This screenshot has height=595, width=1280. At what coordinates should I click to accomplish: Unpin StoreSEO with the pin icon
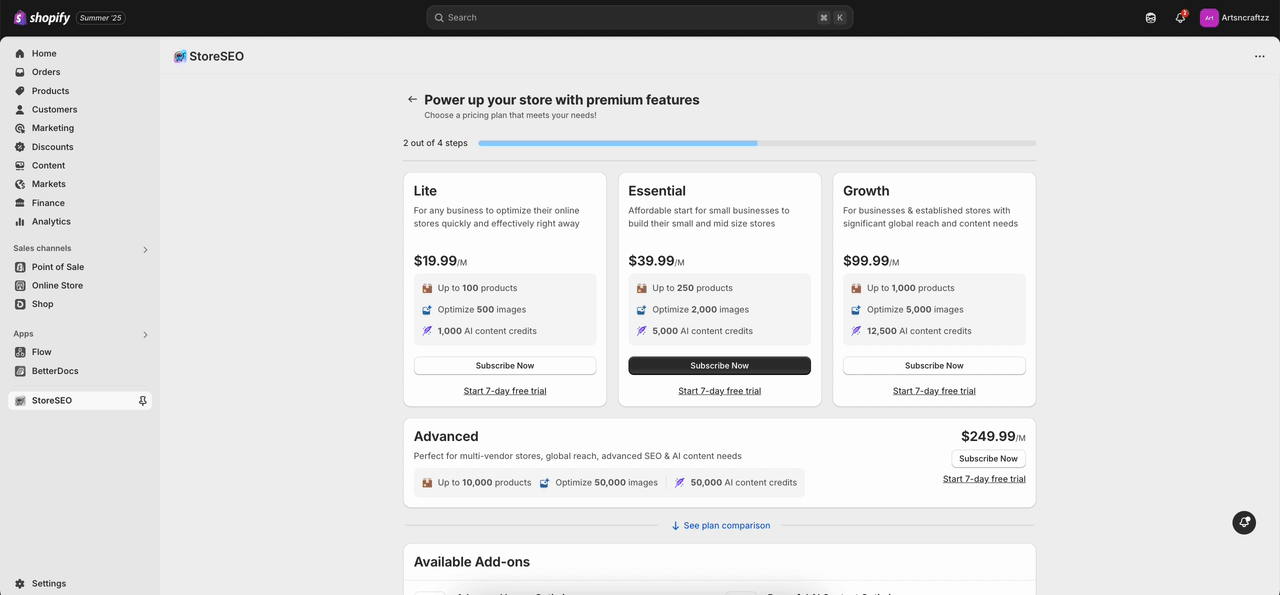[143, 401]
